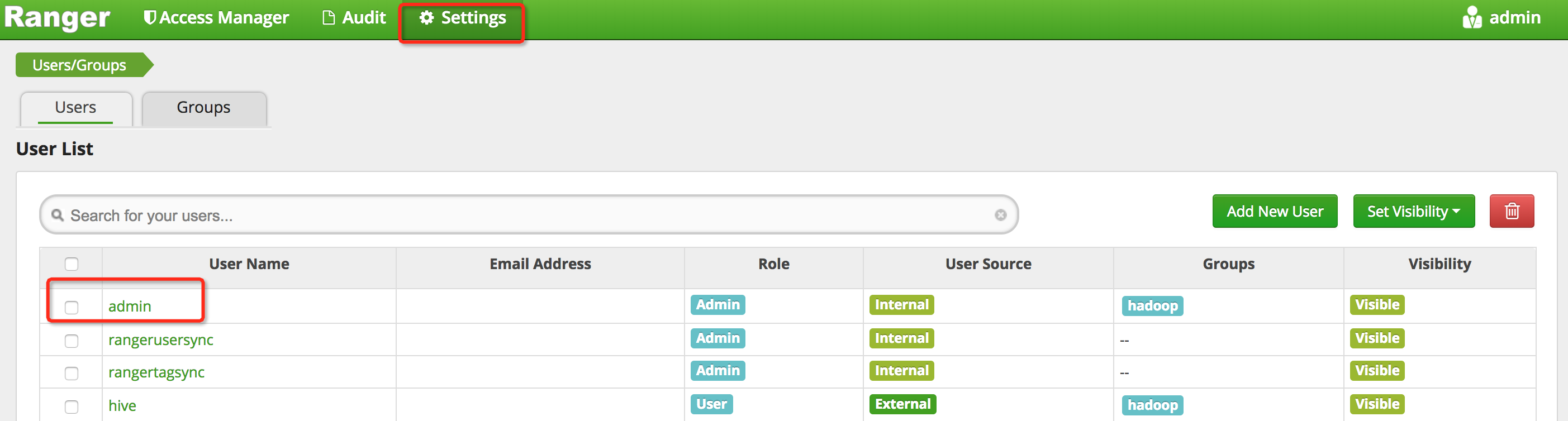Select the rangerusersync row checkbox

coord(71,341)
